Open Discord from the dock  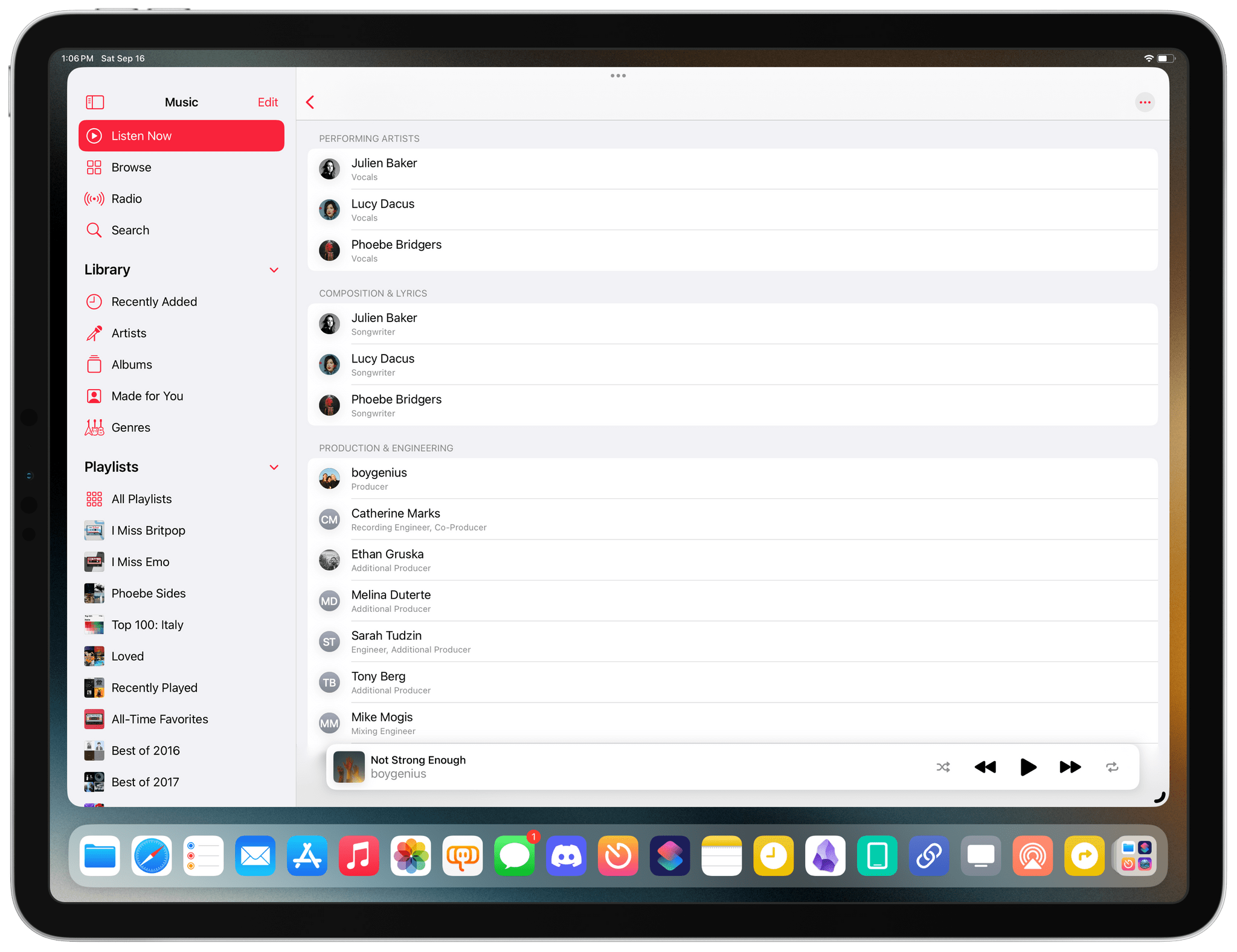pos(566,856)
